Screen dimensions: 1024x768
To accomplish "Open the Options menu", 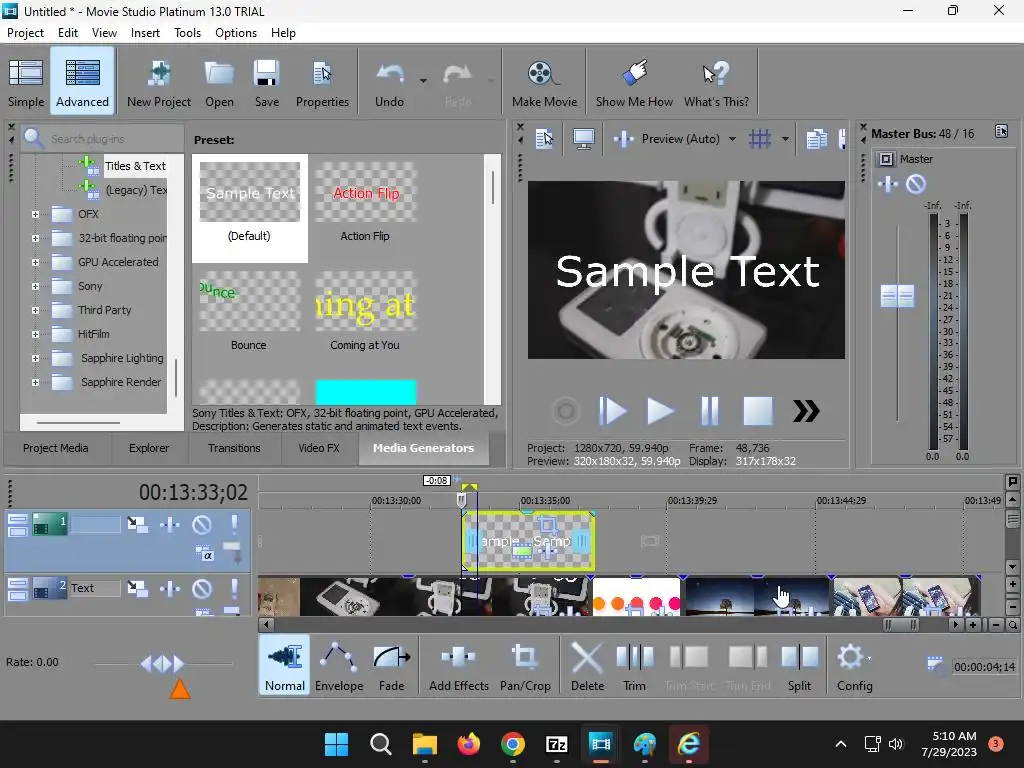I will pos(236,33).
